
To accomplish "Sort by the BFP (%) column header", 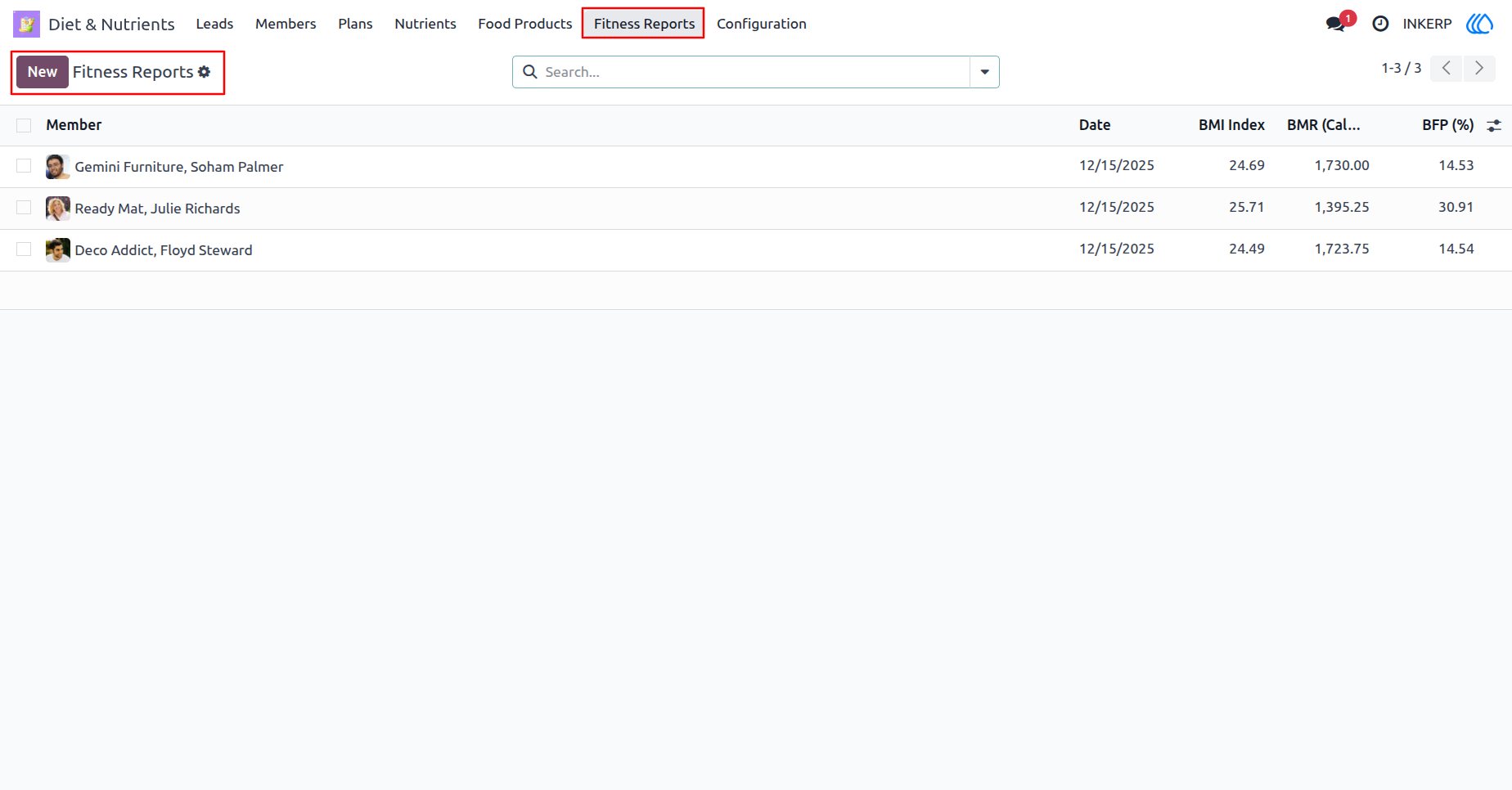I will [1447, 125].
